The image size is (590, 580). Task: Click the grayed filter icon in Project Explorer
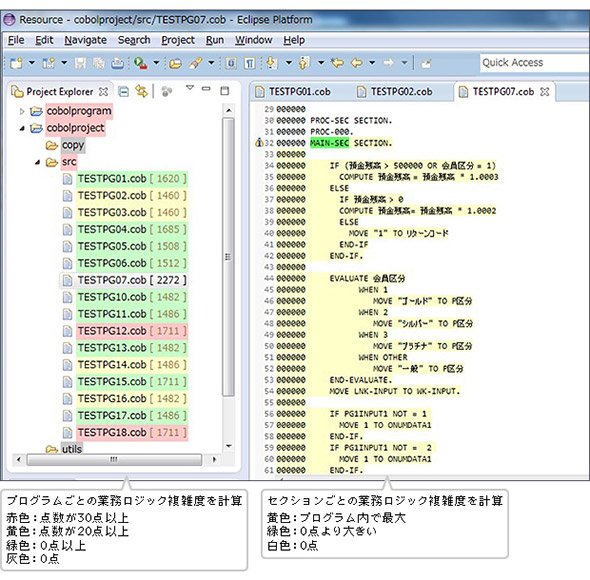(x=167, y=91)
